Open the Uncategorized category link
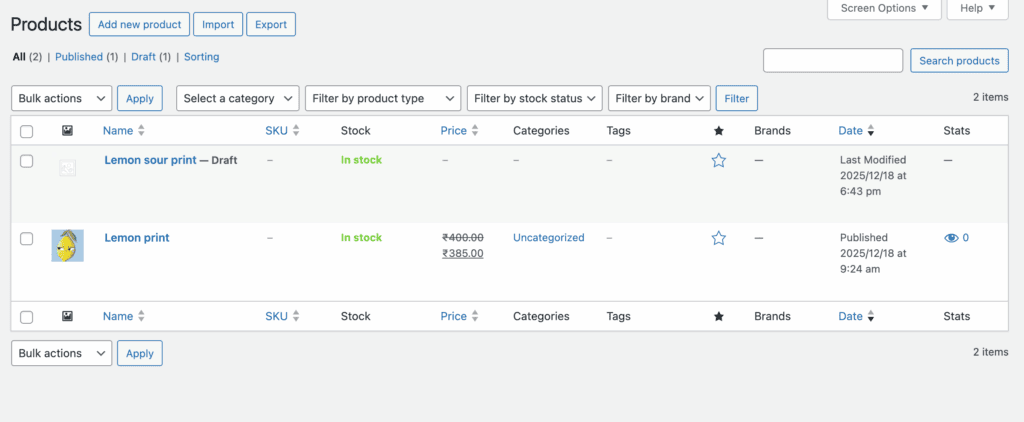The width and height of the screenshot is (1024, 422). [549, 238]
